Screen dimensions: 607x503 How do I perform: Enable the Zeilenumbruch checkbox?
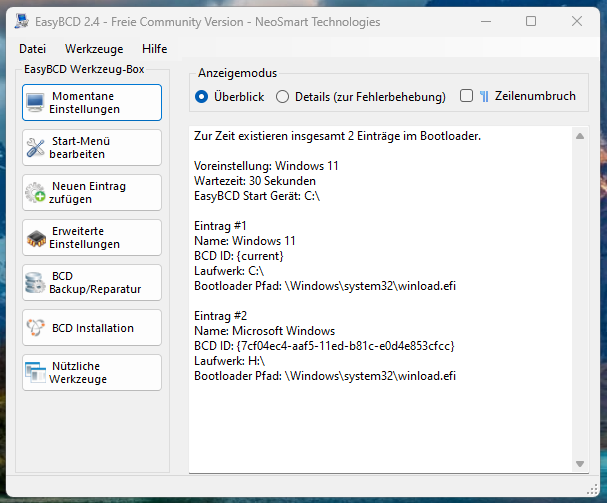[466, 96]
